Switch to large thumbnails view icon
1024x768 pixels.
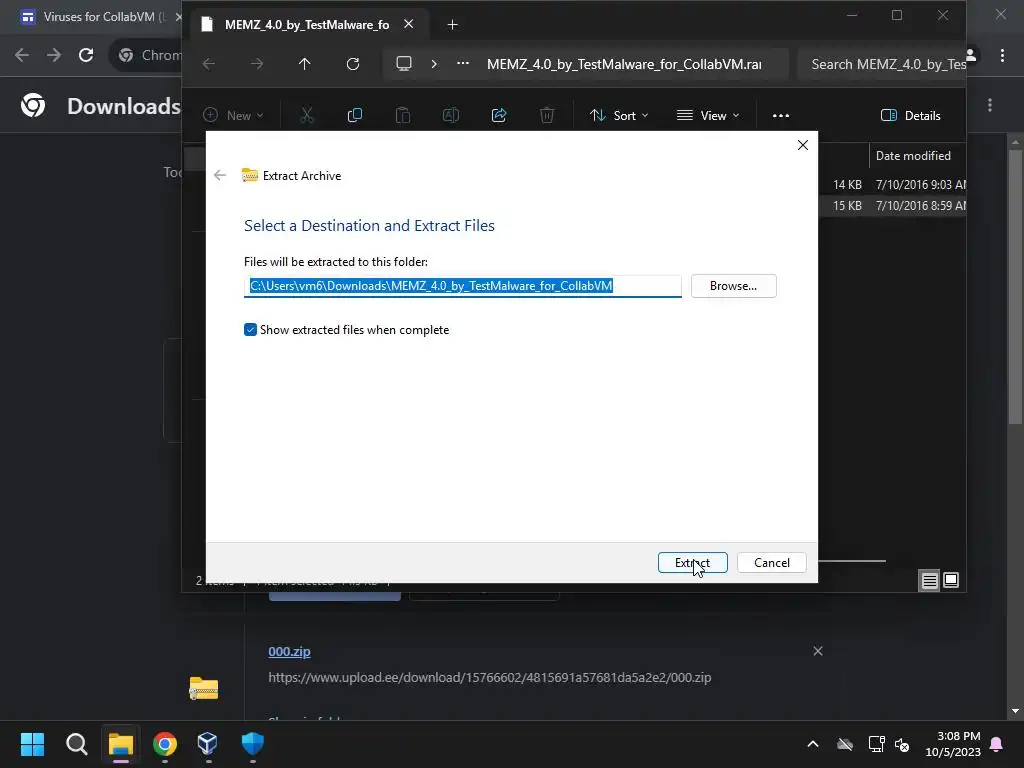[x=951, y=580]
